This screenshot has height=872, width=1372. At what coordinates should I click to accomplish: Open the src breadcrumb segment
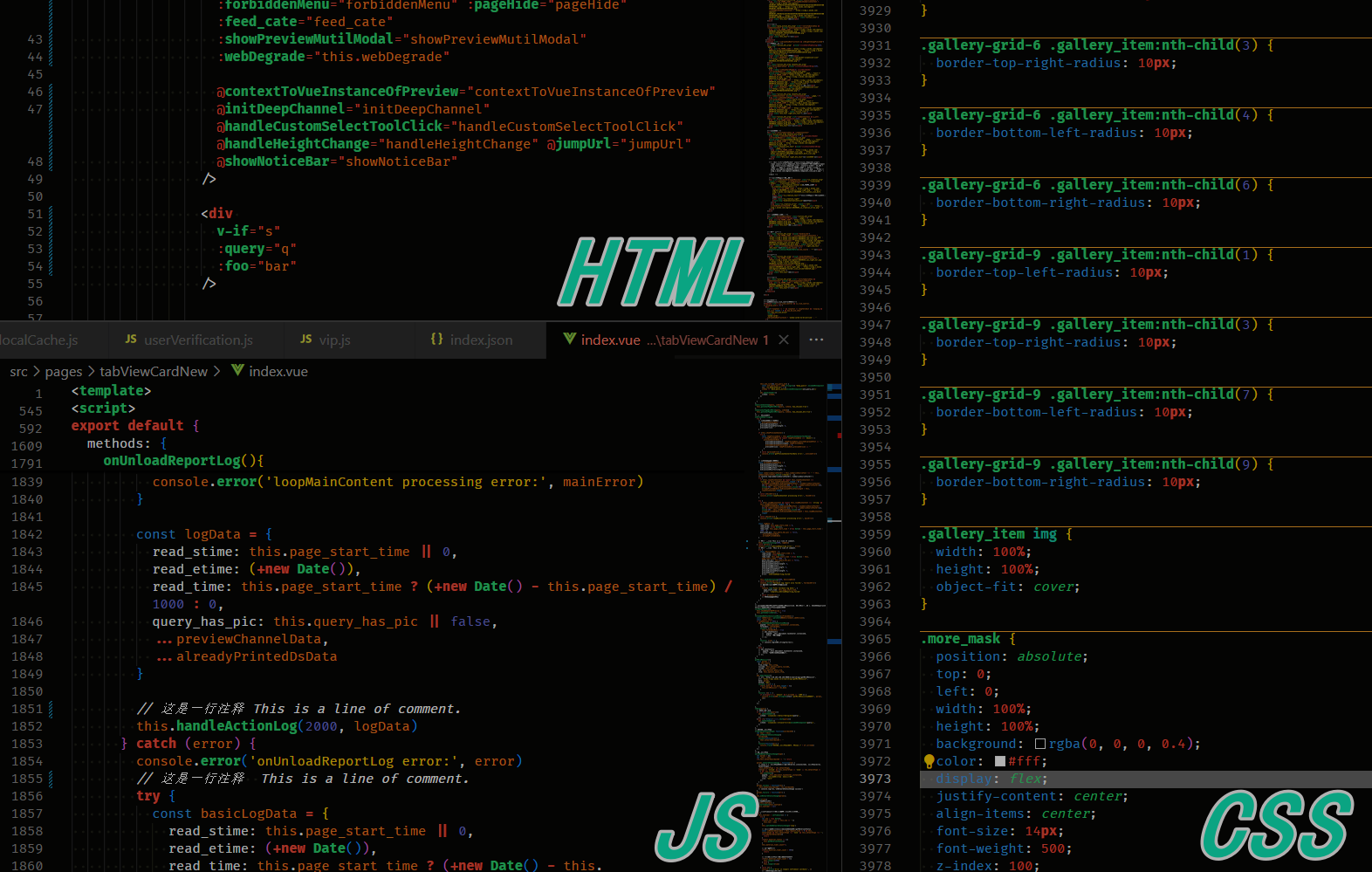point(19,371)
